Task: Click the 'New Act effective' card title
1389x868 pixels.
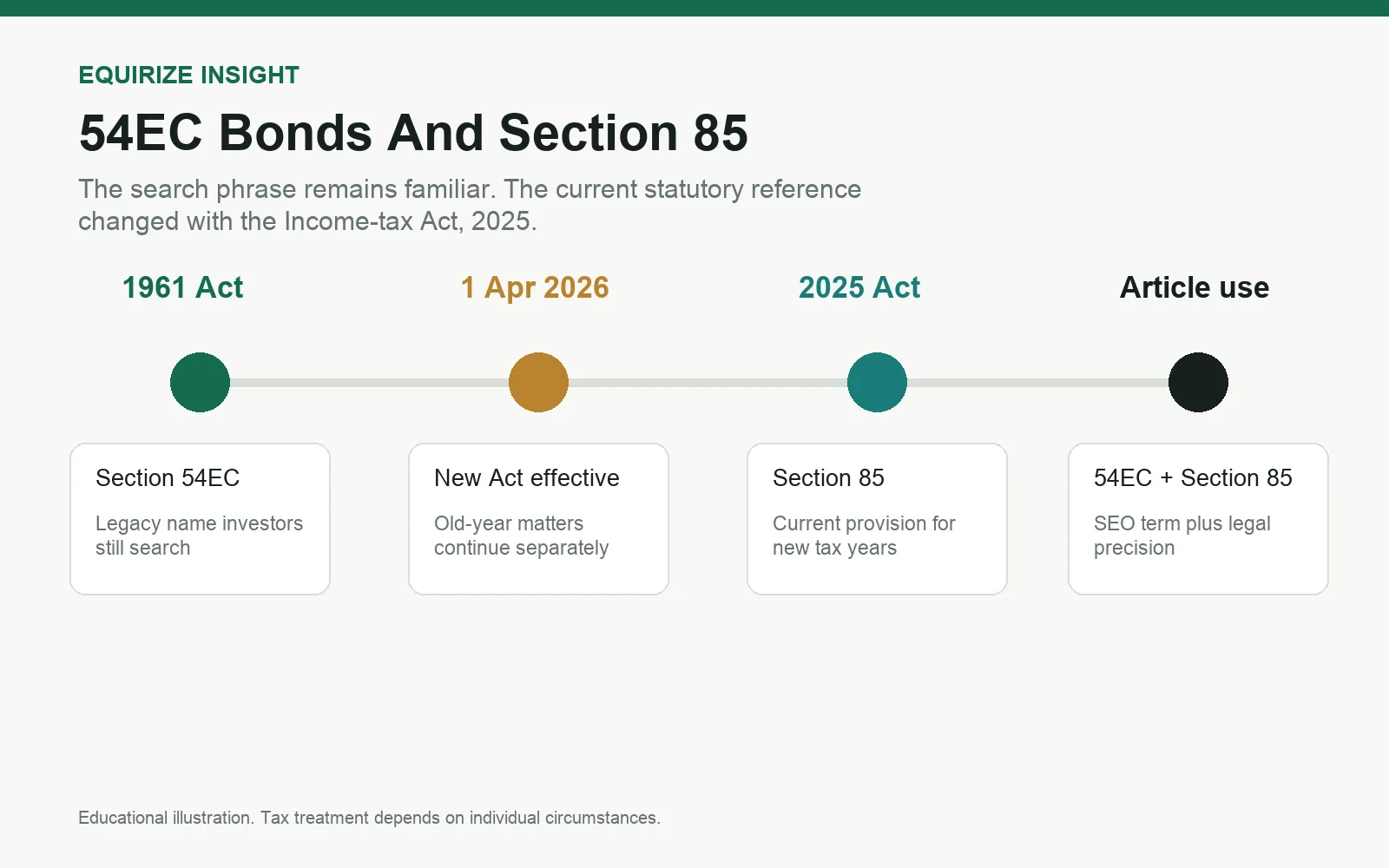Action: [x=527, y=478]
